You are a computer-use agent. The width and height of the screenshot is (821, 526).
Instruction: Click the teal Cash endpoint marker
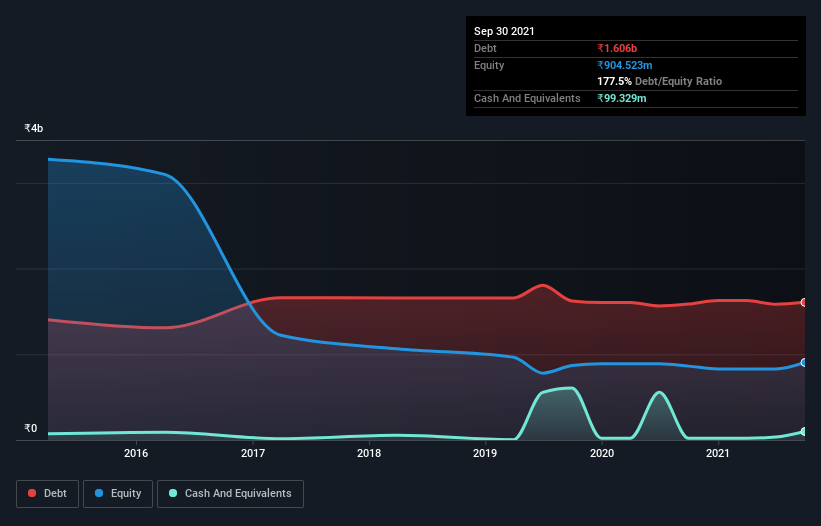[x=804, y=431]
